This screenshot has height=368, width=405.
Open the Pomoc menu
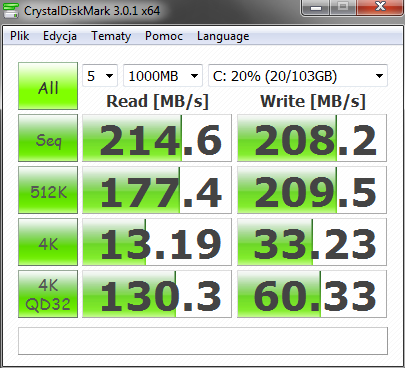[164, 36]
